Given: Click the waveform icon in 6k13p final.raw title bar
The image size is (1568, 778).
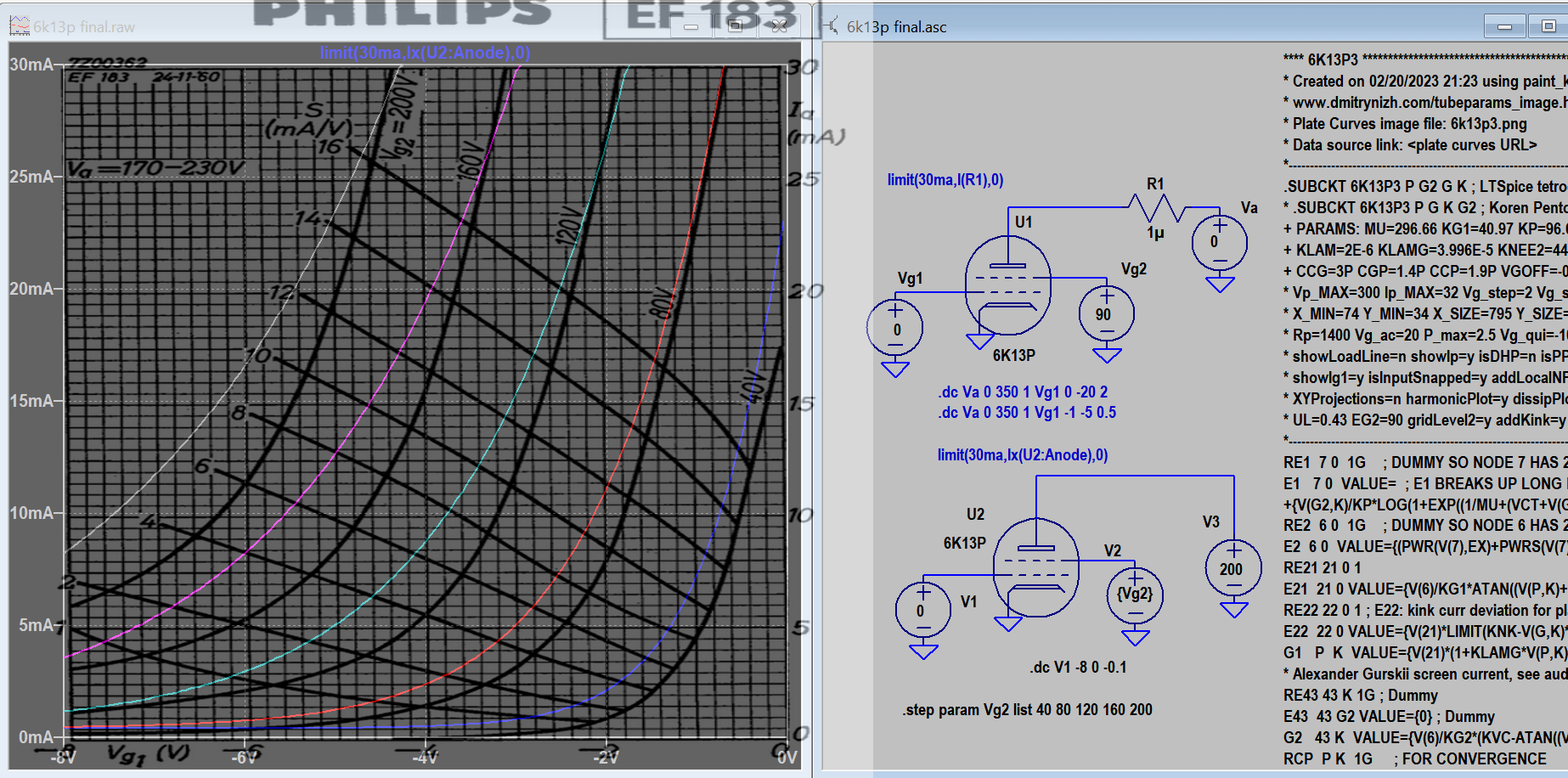Looking at the screenshot, I should point(19,26).
